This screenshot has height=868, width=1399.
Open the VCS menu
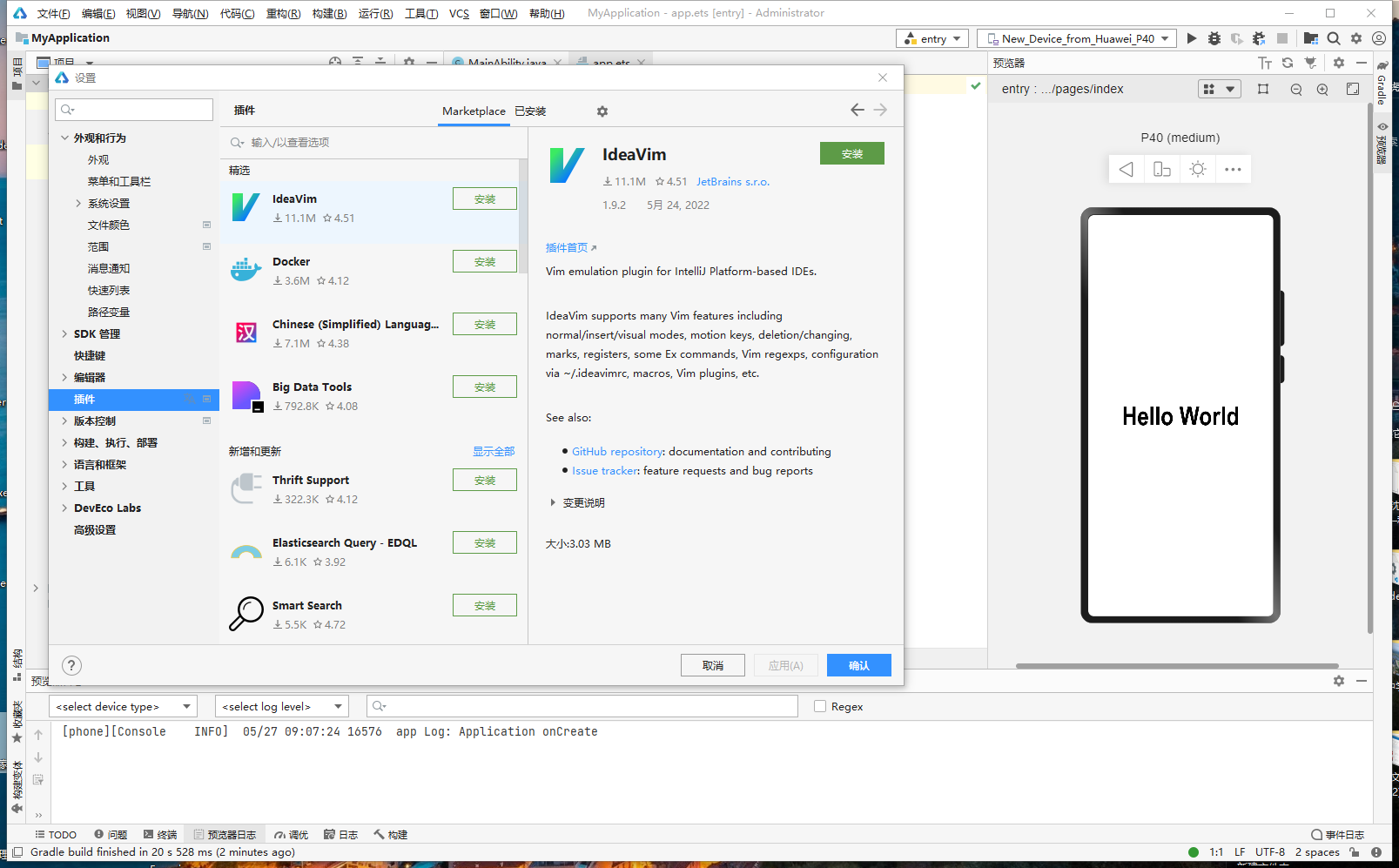point(459,13)
